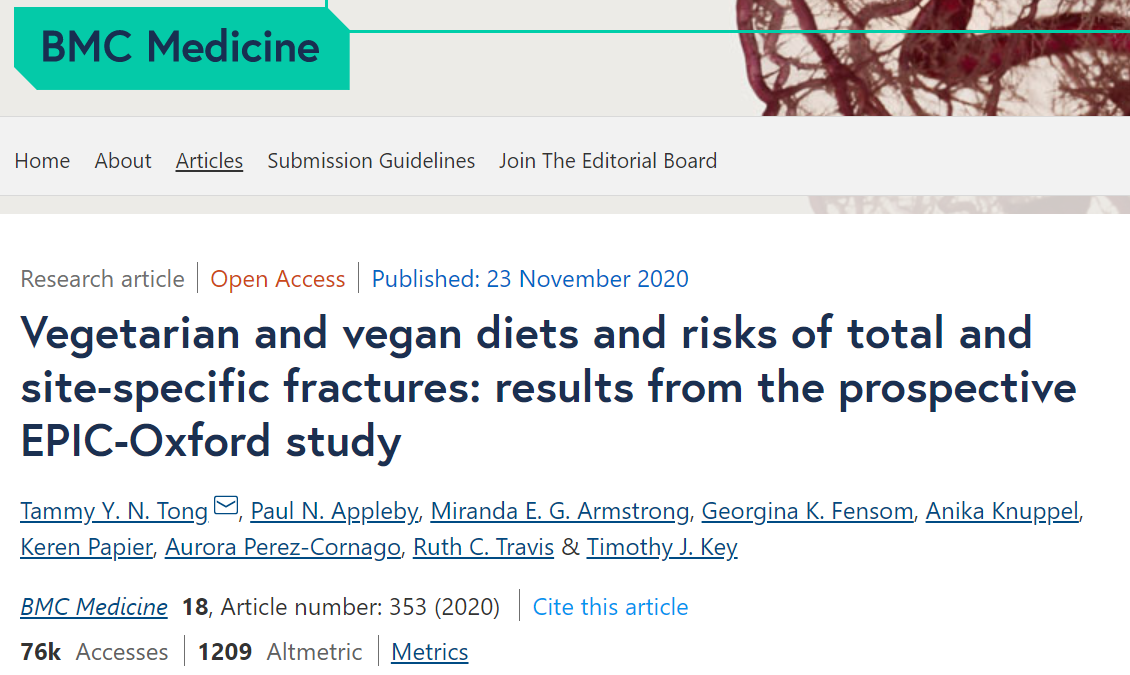Open author Anika Knuppel
Viewport: 1130px width, 675px height.
[x=1002, y=511]
